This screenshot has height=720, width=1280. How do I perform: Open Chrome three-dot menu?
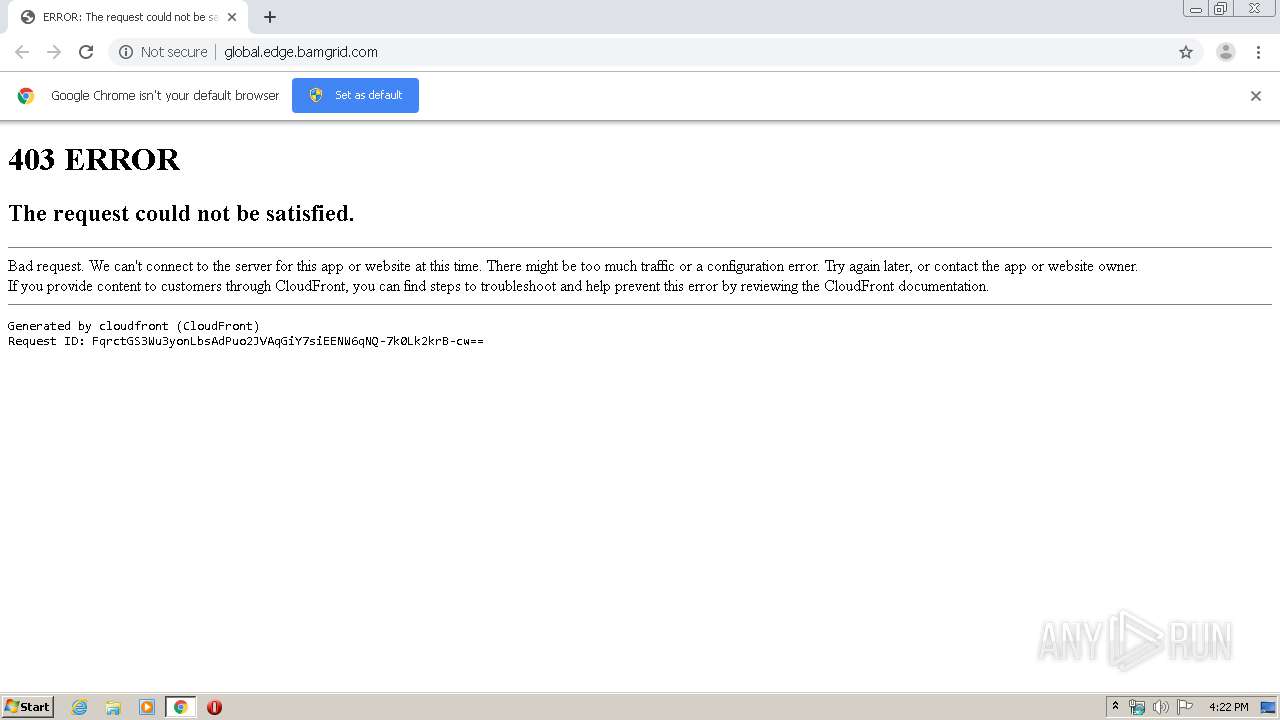coord(1258,52)
